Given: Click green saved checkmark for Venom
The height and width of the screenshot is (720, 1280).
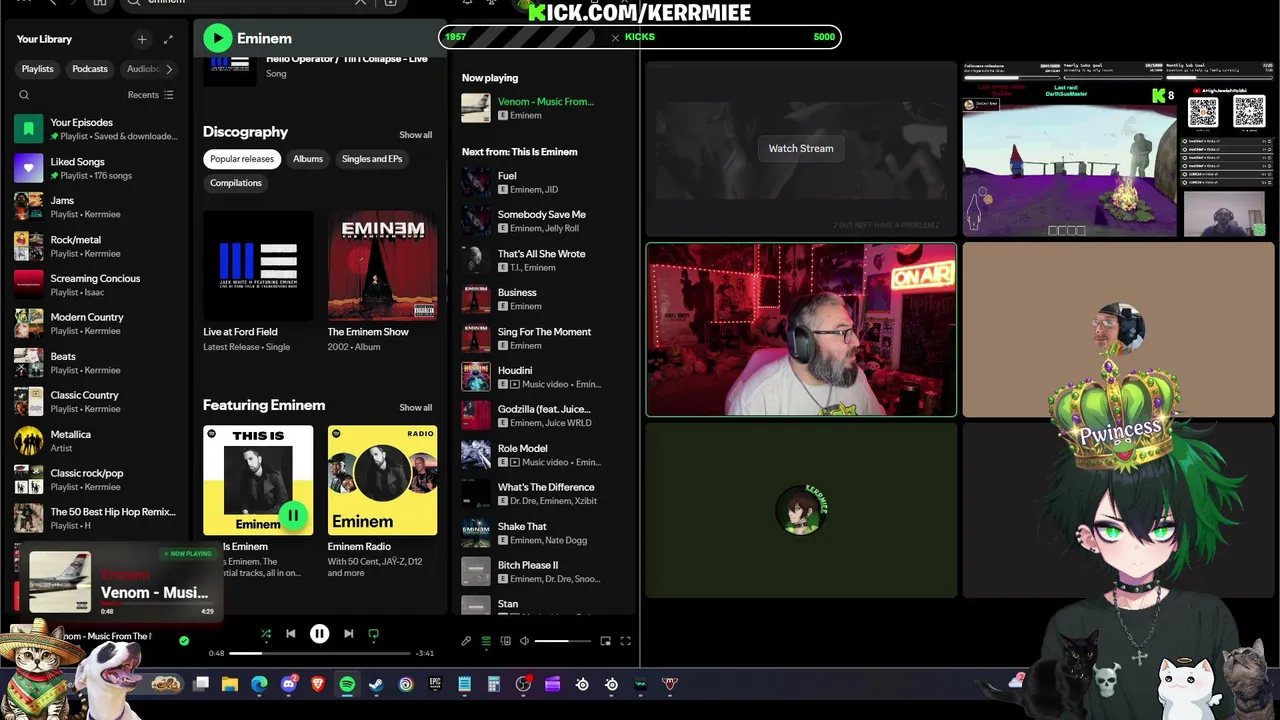Looking at the screenshot, I should pos(184,640).
